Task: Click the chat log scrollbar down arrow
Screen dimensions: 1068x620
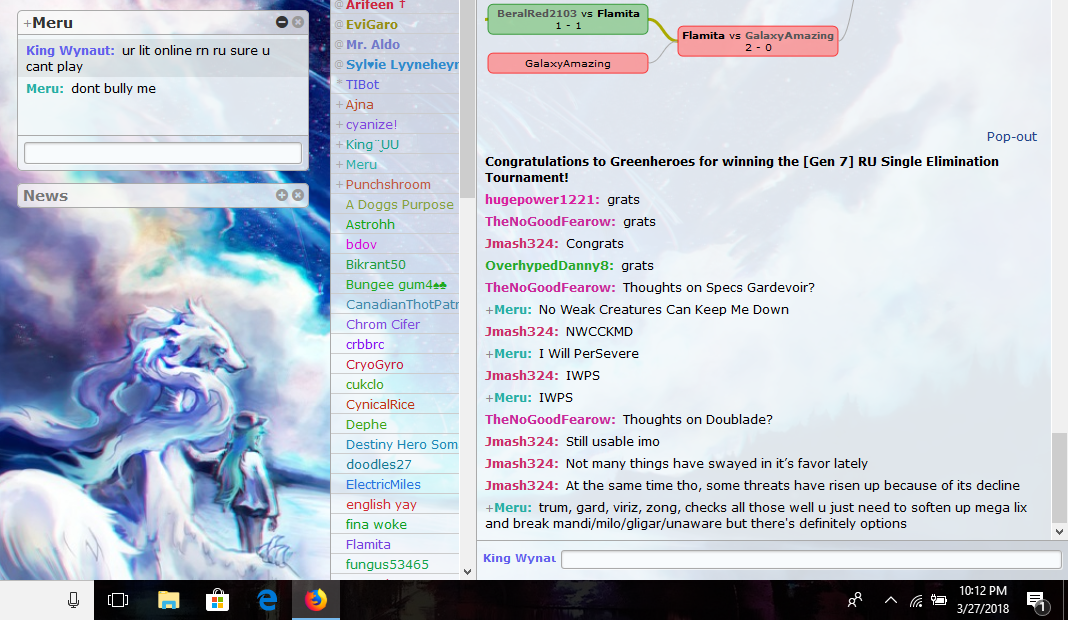Action: [x=1059, y=531]
